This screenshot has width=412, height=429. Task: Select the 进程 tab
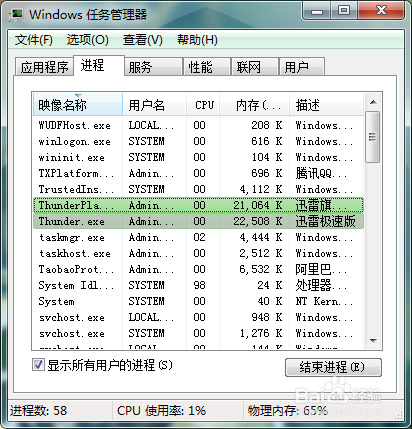pos(99,65)
